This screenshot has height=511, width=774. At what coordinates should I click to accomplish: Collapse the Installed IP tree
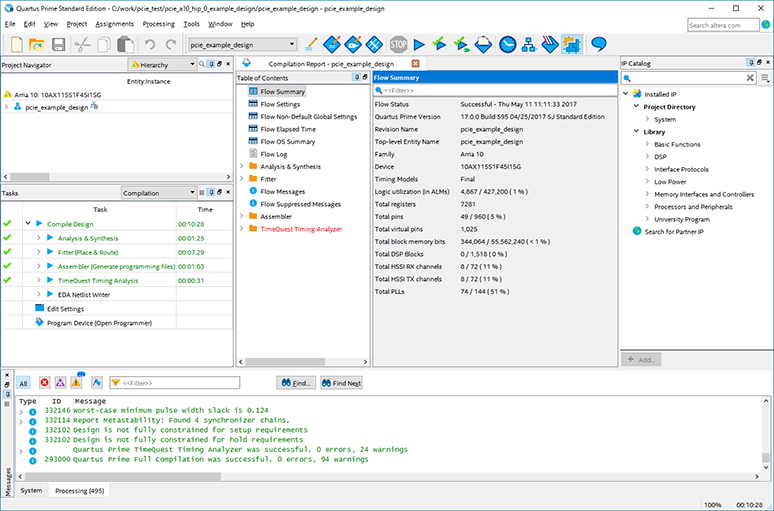(625, 93)
